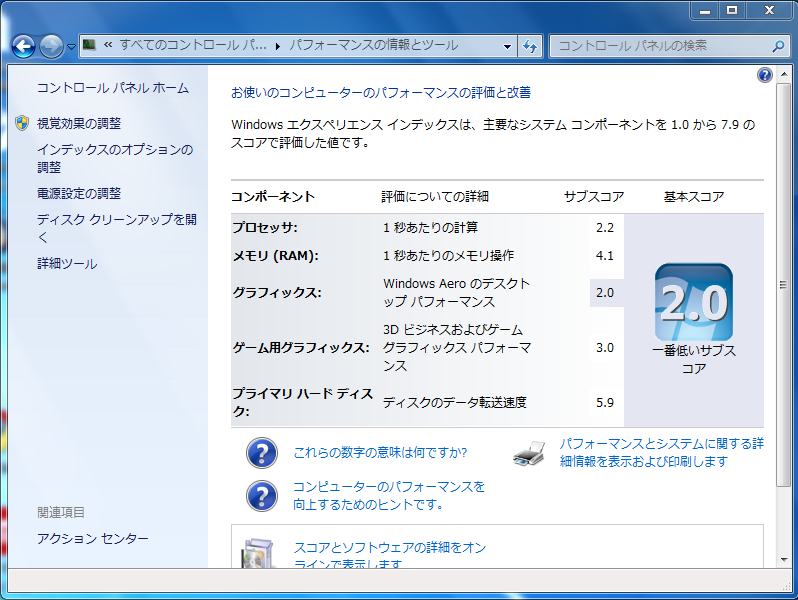798x600 pixels.
Task: Click question icon beside コンピューターのパフォーマンスを向上 hint
Action: (262, 496)
